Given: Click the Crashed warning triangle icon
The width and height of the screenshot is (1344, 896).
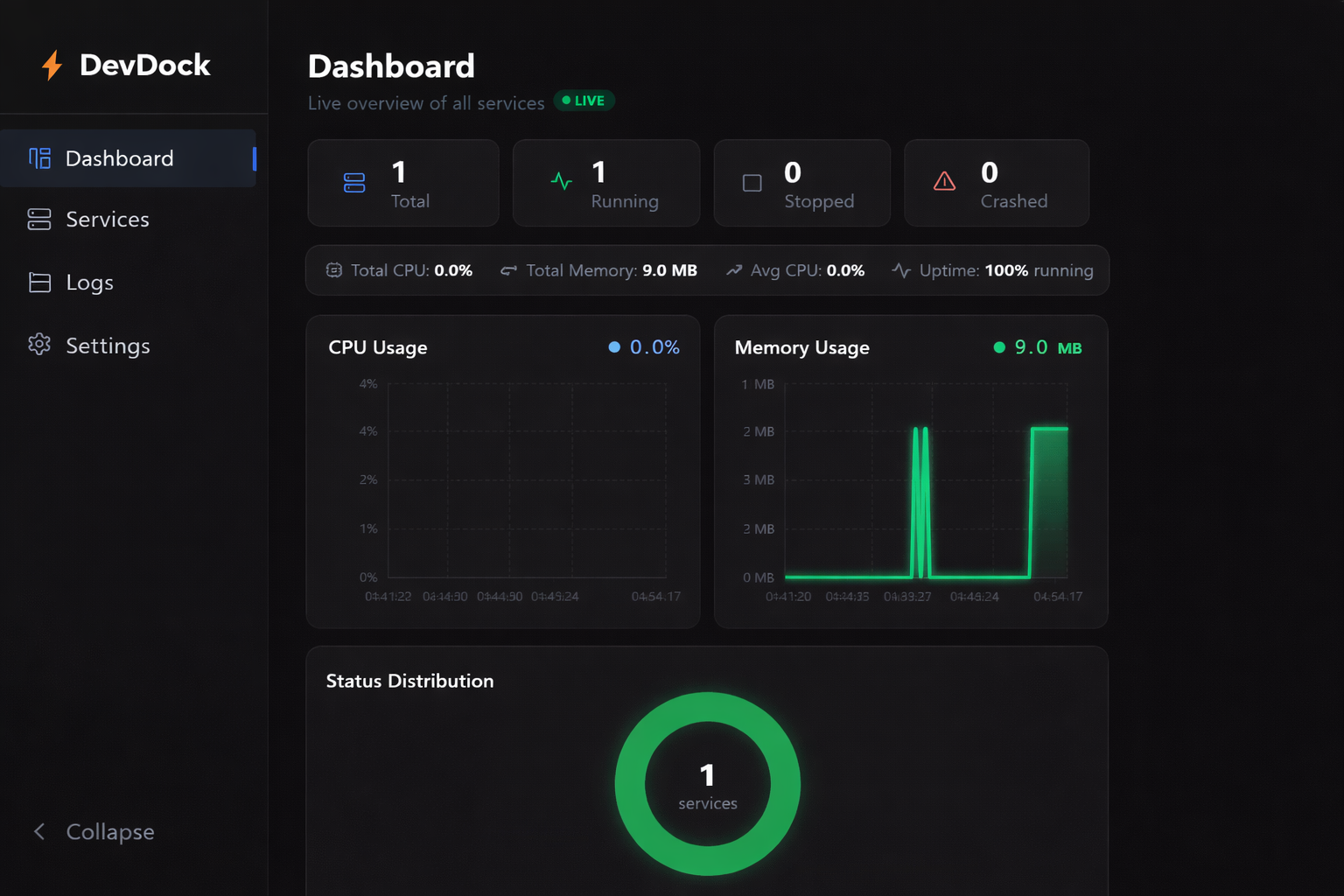Looking at the screenshot, I should coord(944,182).
